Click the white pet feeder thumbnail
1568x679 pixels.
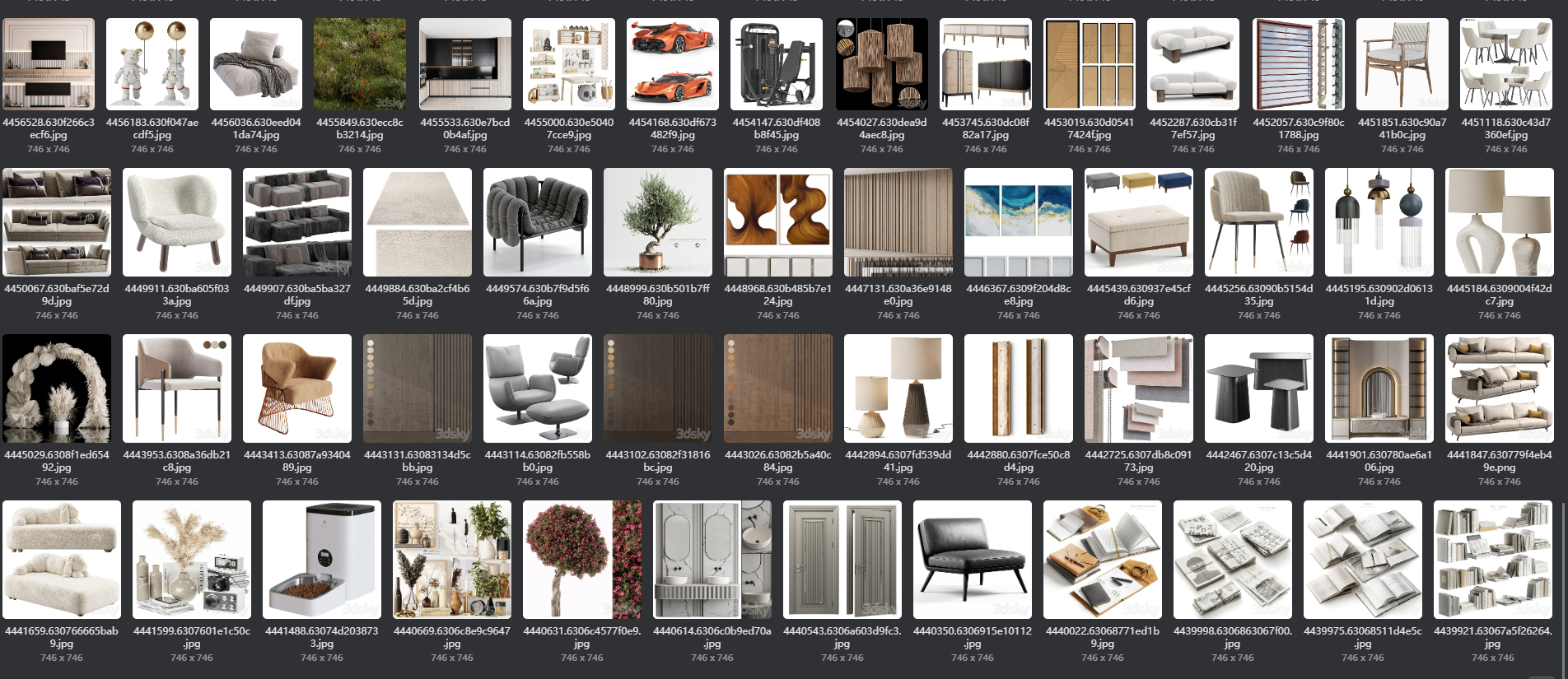click(x=321, y=560)
